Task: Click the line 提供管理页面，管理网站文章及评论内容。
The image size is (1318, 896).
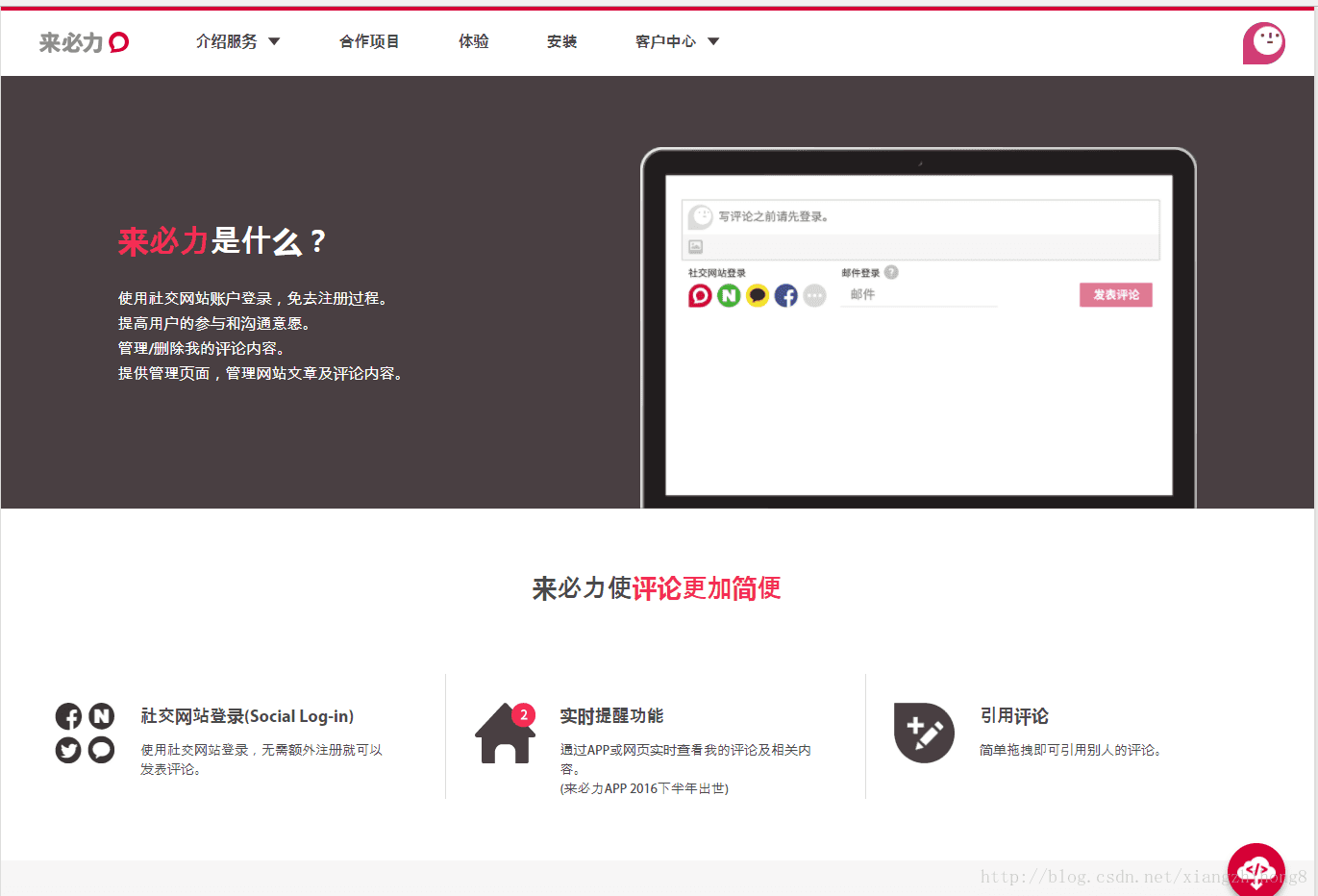Action: click(x=261, y=373)
